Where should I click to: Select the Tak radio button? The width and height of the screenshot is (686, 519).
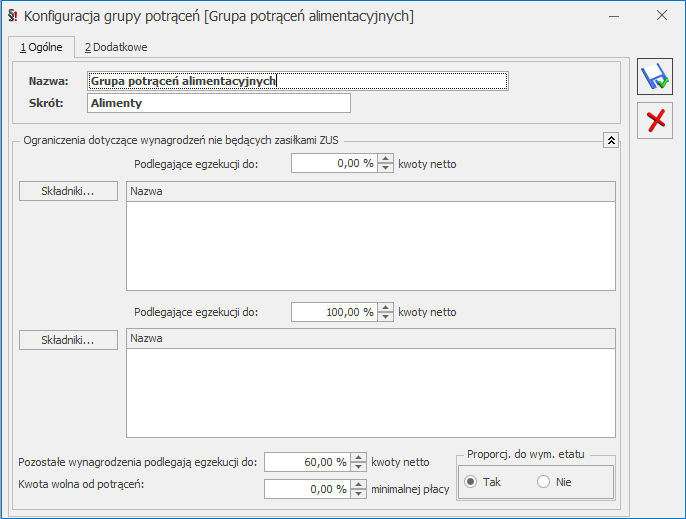pyautogui.click(x=471, y=482)
